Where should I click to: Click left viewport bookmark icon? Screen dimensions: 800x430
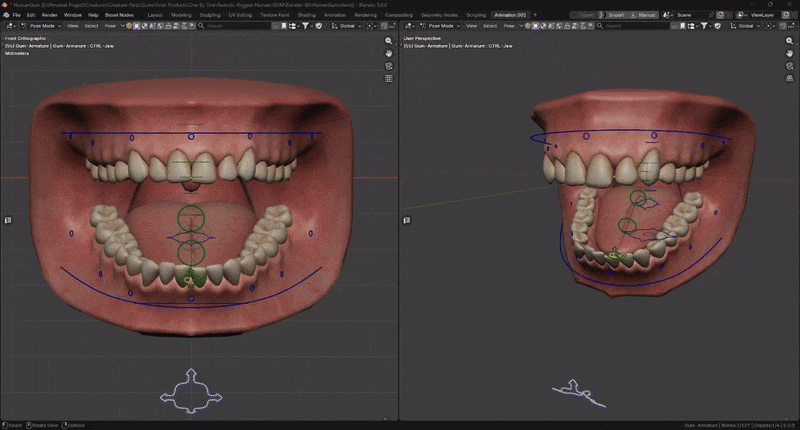pyautogui.click(x=284, y=26)
